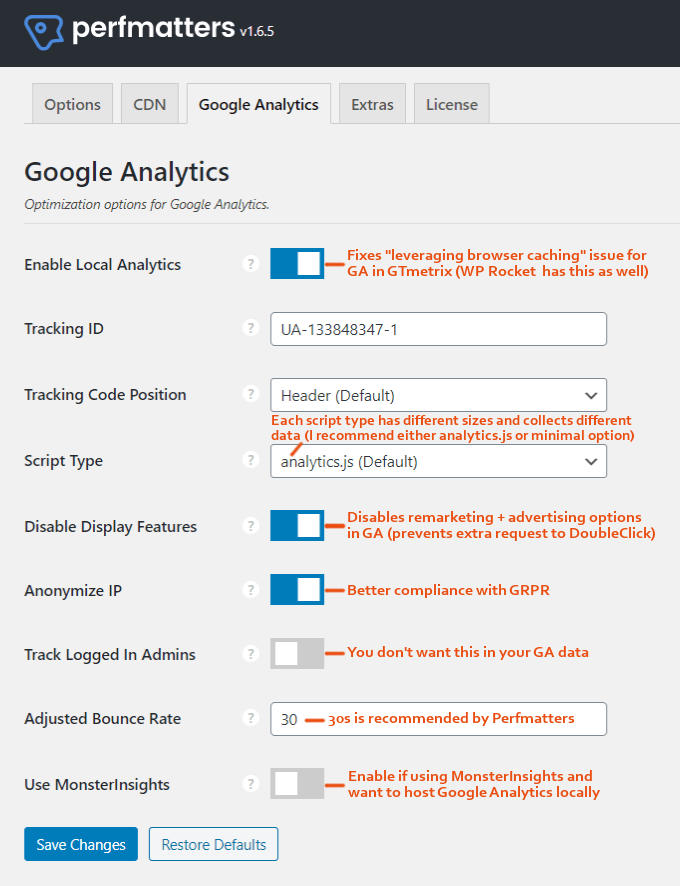Focus the Tracking ID input field
Viewport: 680px width, 886px height.
click(439, 329)
